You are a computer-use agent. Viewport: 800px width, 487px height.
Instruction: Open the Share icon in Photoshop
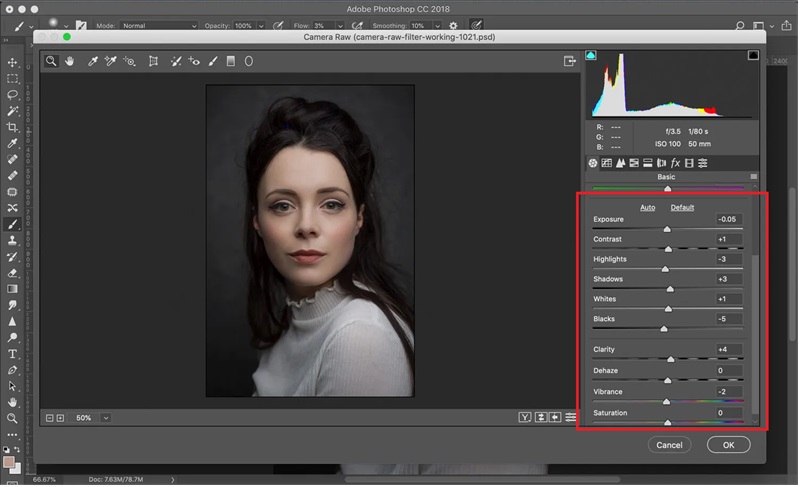click(786, 25)
